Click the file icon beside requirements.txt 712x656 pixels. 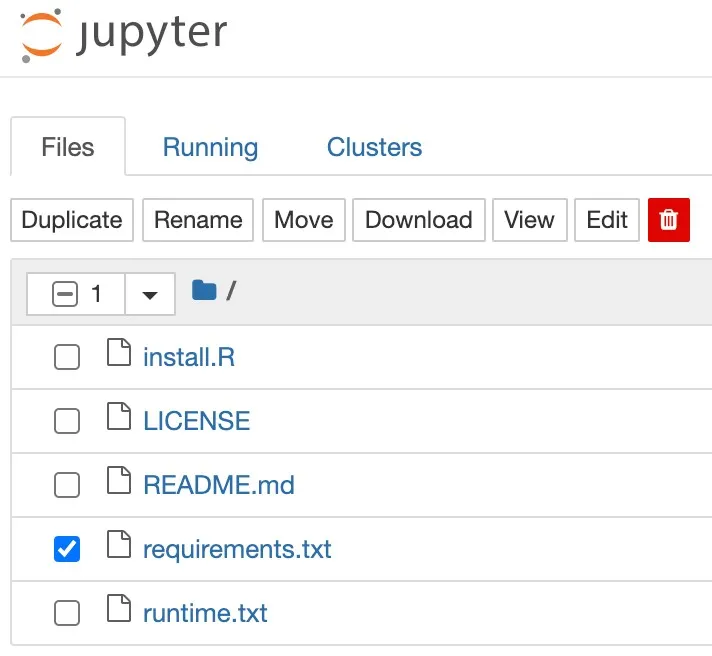(x=119, y=547)
